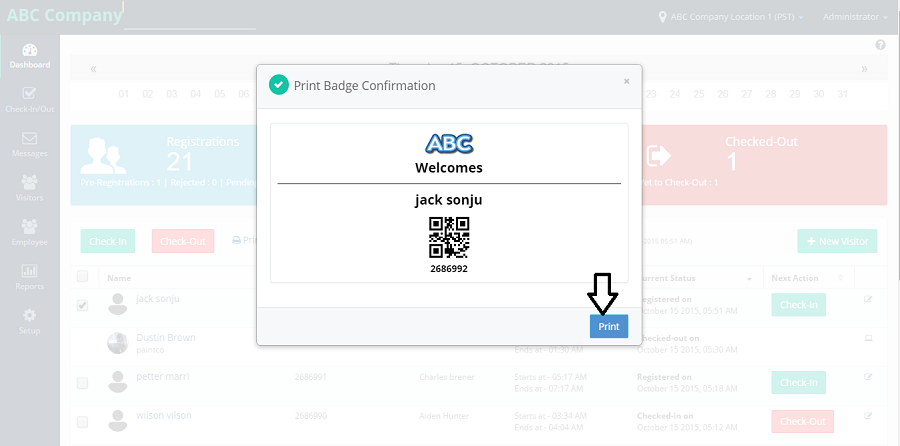Click the red Check-Out button above table
900x446 pixels.
click(183, 241)
